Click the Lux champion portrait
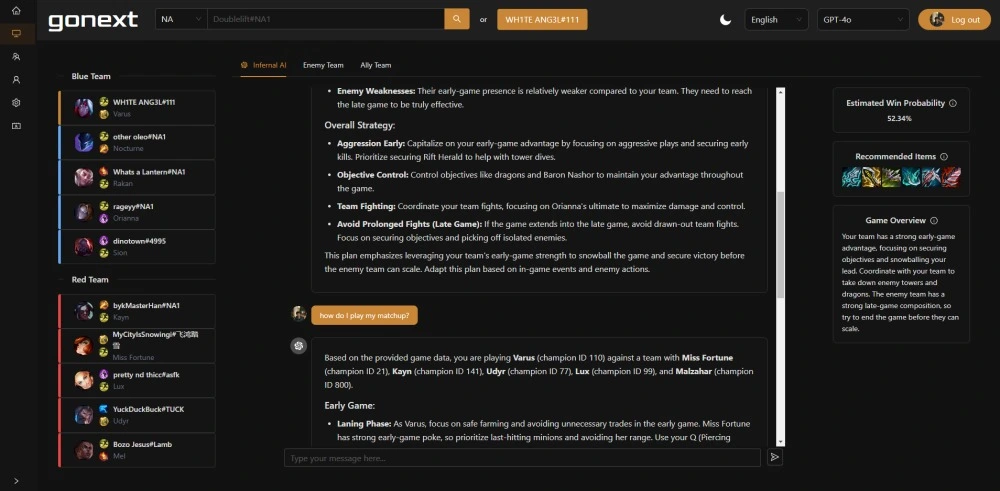Viewport: 1000px width, 491px height. coord(84,381)
